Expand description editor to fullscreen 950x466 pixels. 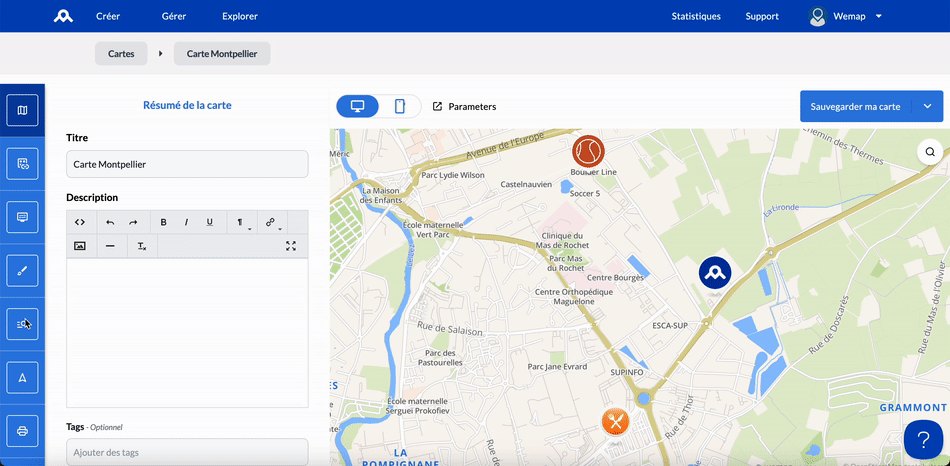click(x=291, y=246)
